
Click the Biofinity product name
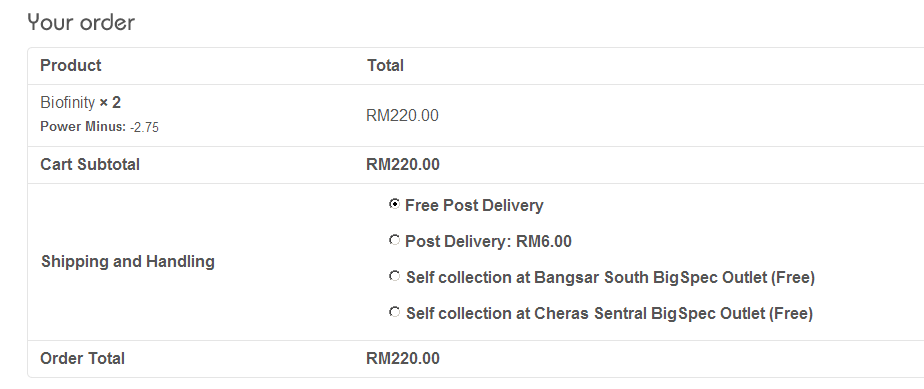[67, 103]
